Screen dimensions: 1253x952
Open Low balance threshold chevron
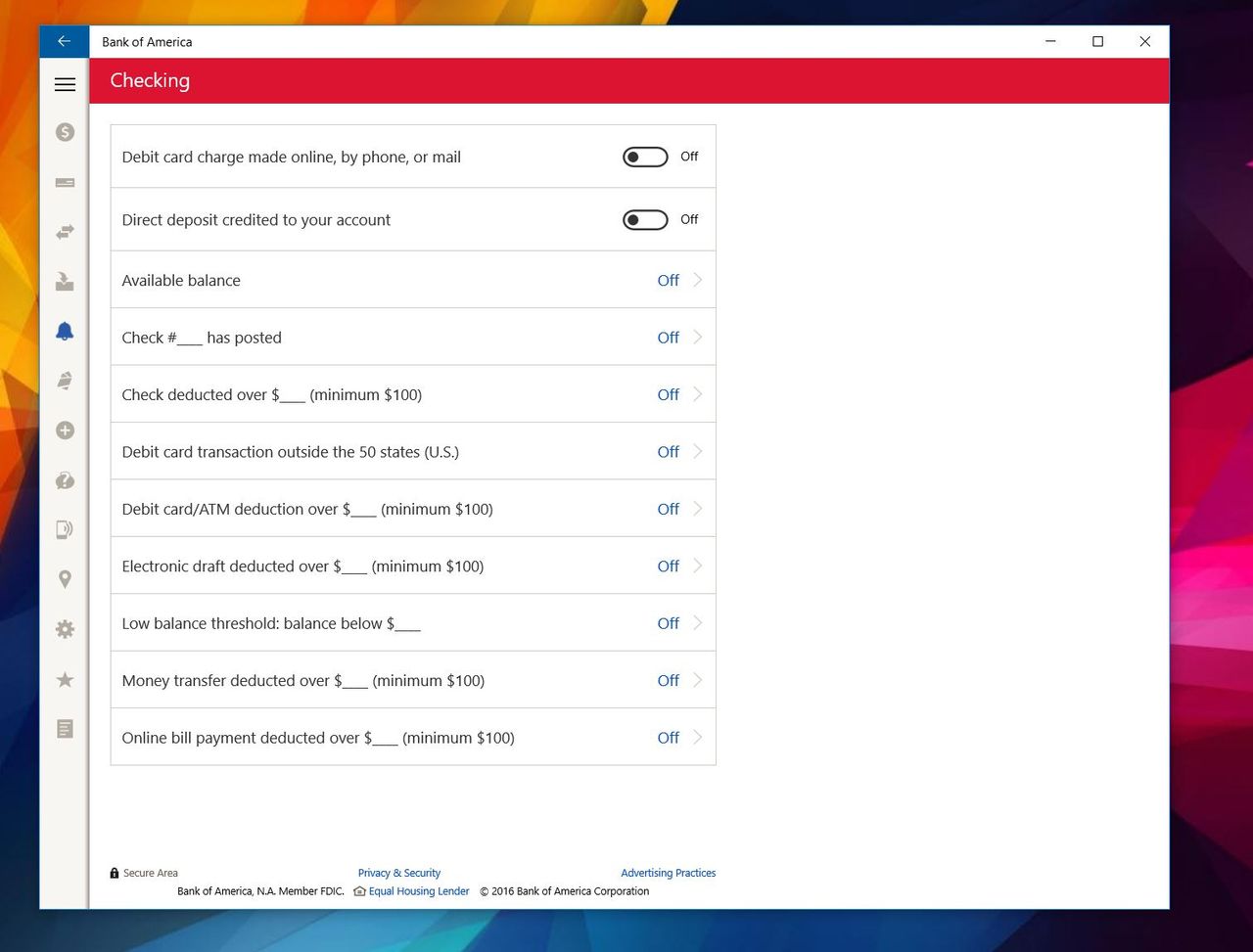tap(698, 623)
